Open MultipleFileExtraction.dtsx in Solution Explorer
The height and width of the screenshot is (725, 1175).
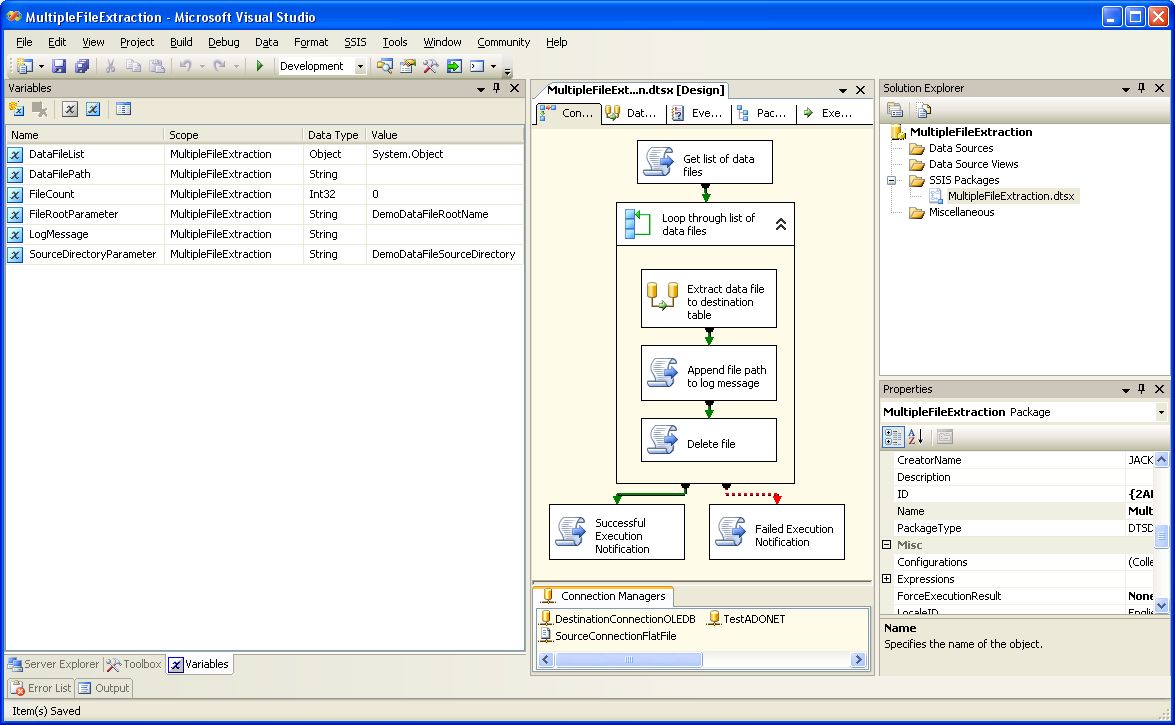[1010, 196]
